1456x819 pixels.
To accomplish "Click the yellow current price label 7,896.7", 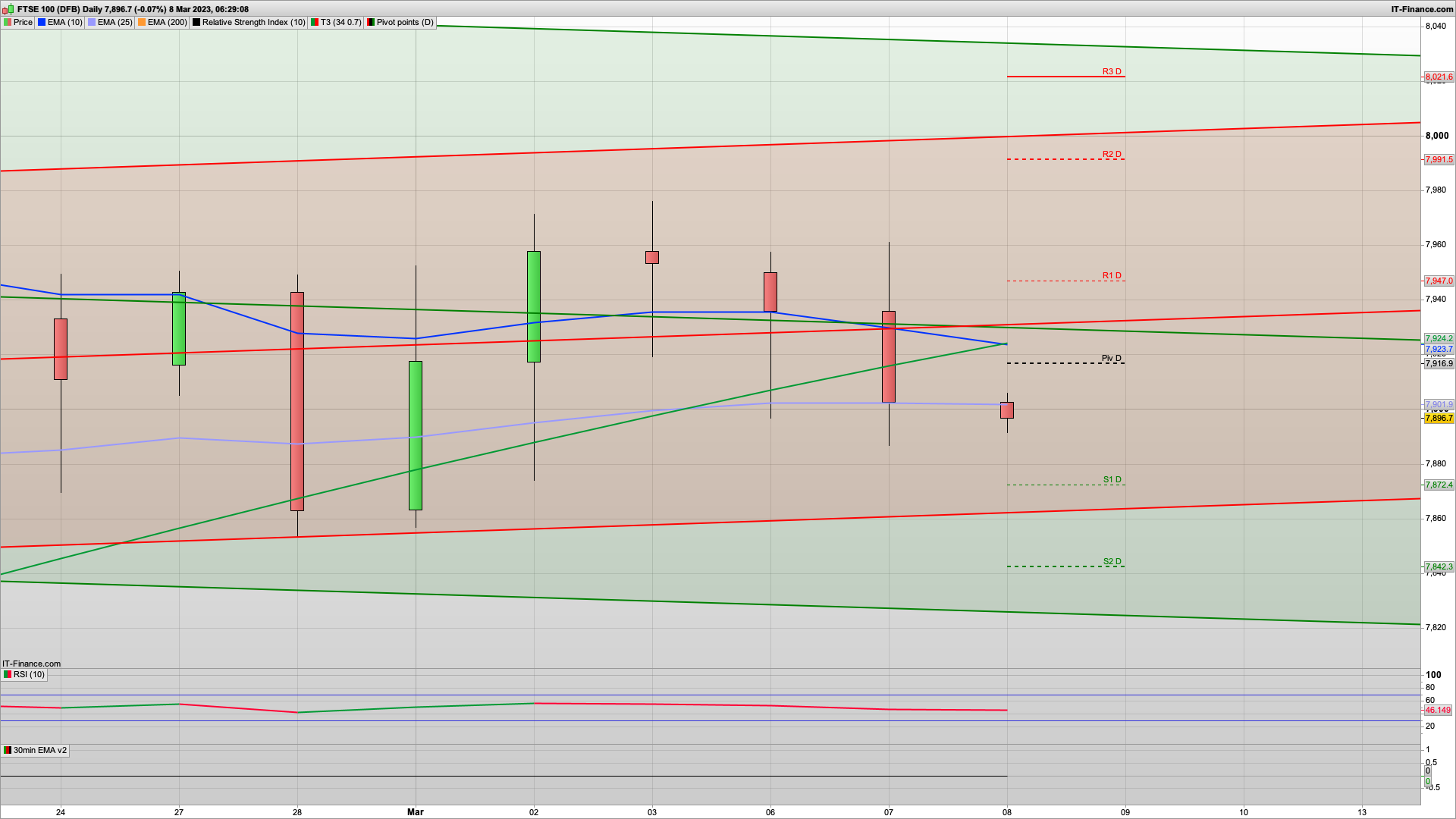I will point(1439,418).
